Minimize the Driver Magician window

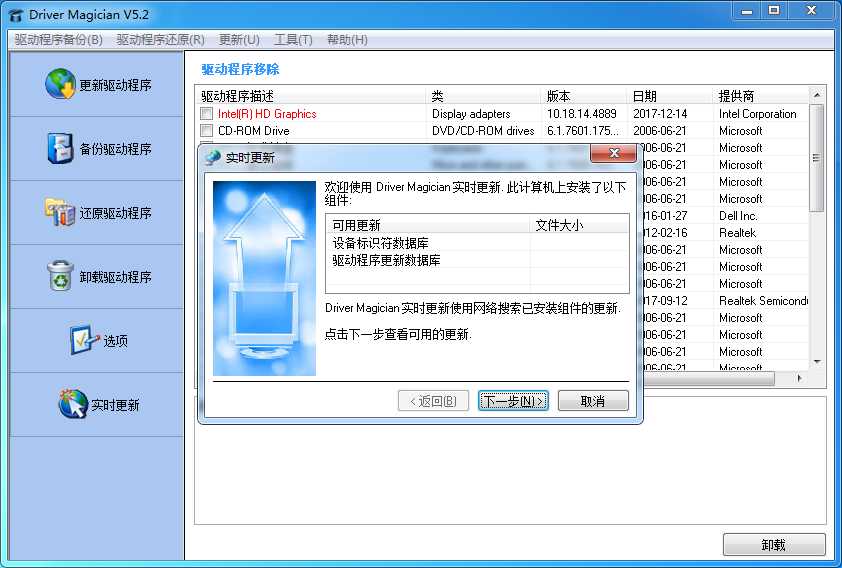pos(747,11)
